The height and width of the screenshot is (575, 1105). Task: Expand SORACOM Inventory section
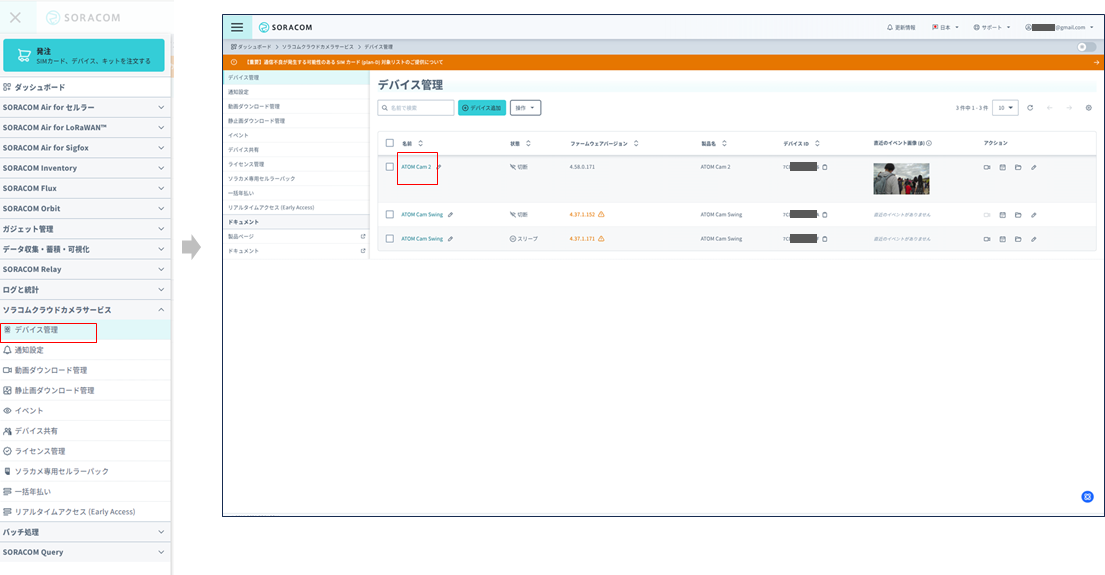tap(85, 168)
